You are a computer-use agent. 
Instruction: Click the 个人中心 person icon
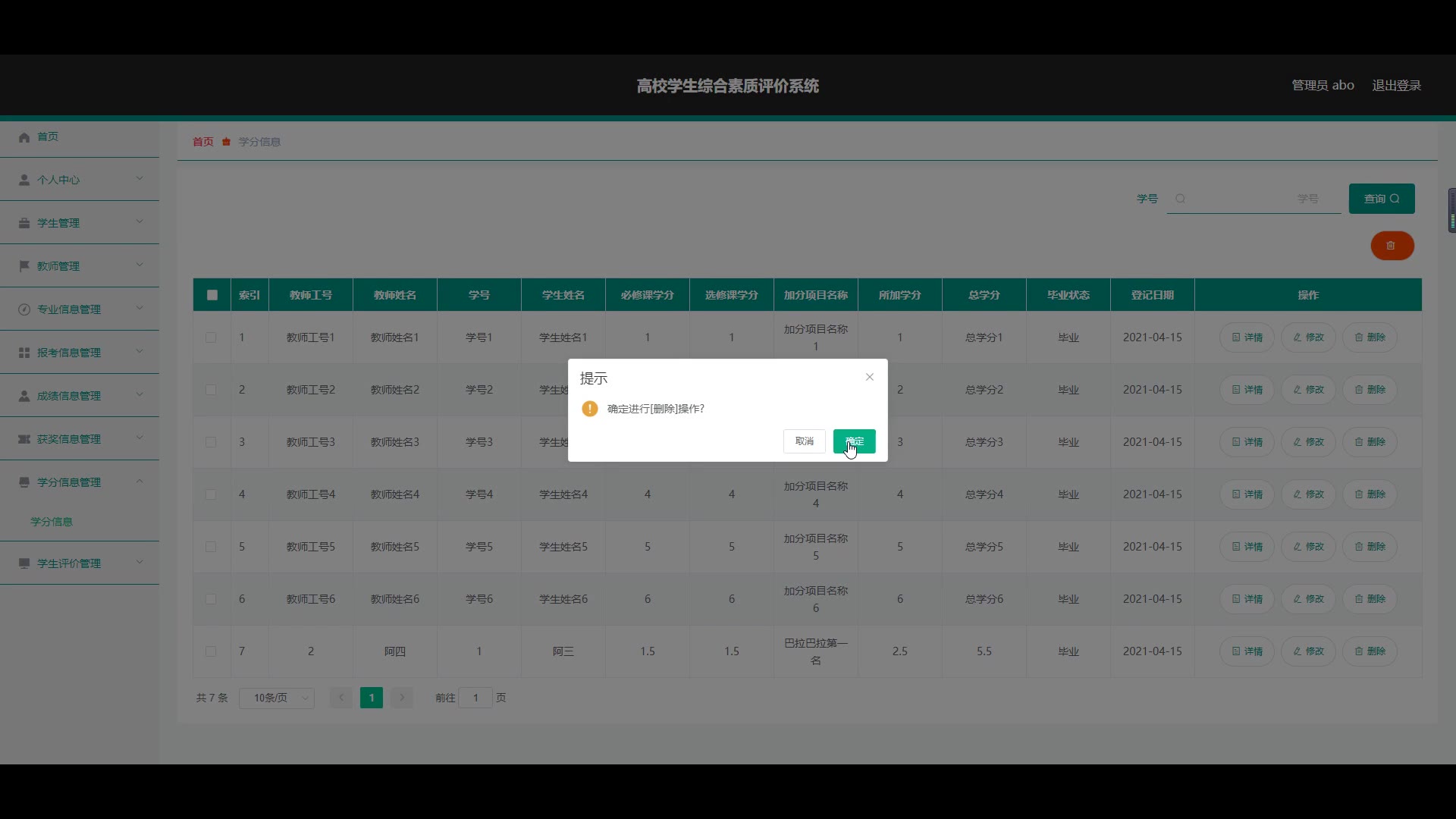[24, 180]
